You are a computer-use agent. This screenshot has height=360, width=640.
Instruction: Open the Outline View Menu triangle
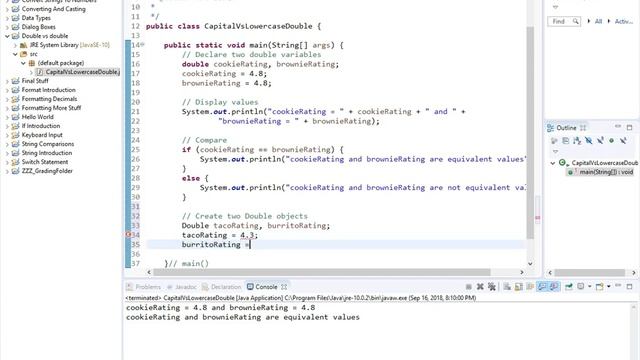tap(555, 151)
